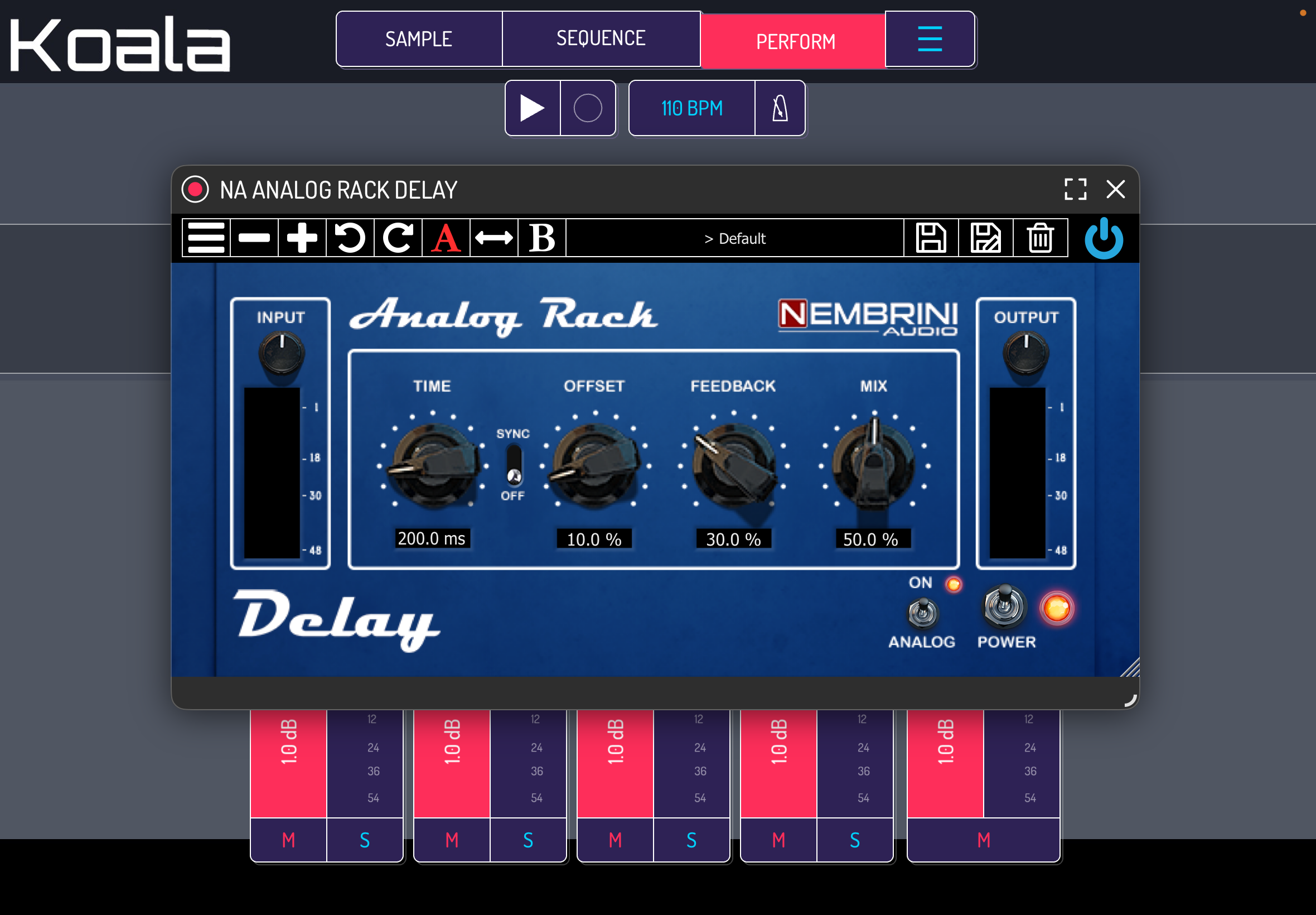Screen dimensions: 1316x915
Task: Flip the SYNC on/off switch
Action: 514,465
